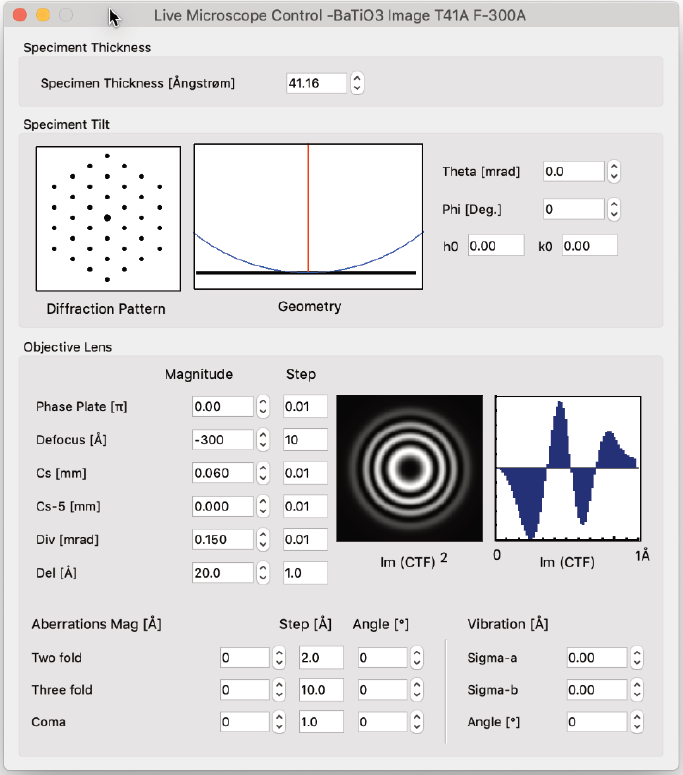Viewport: 683px width, 775px height.
Task: Click the Sigma-a vibration stepper
Action: (x=637, y=658)
